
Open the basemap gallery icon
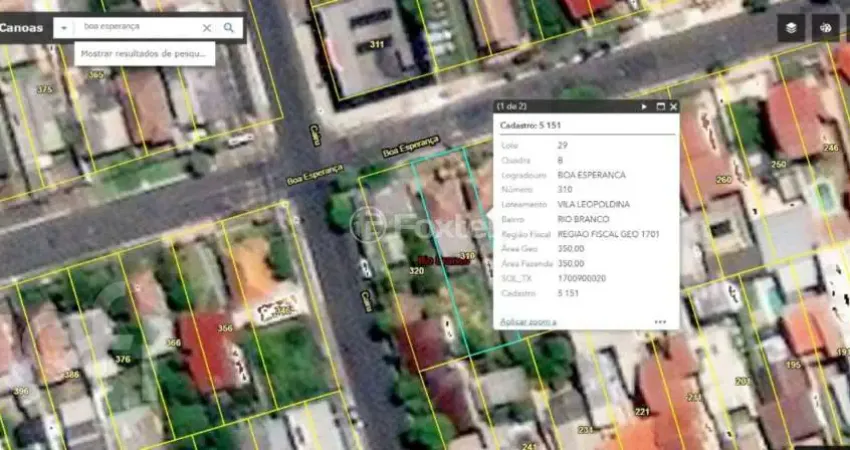[825, 28]
